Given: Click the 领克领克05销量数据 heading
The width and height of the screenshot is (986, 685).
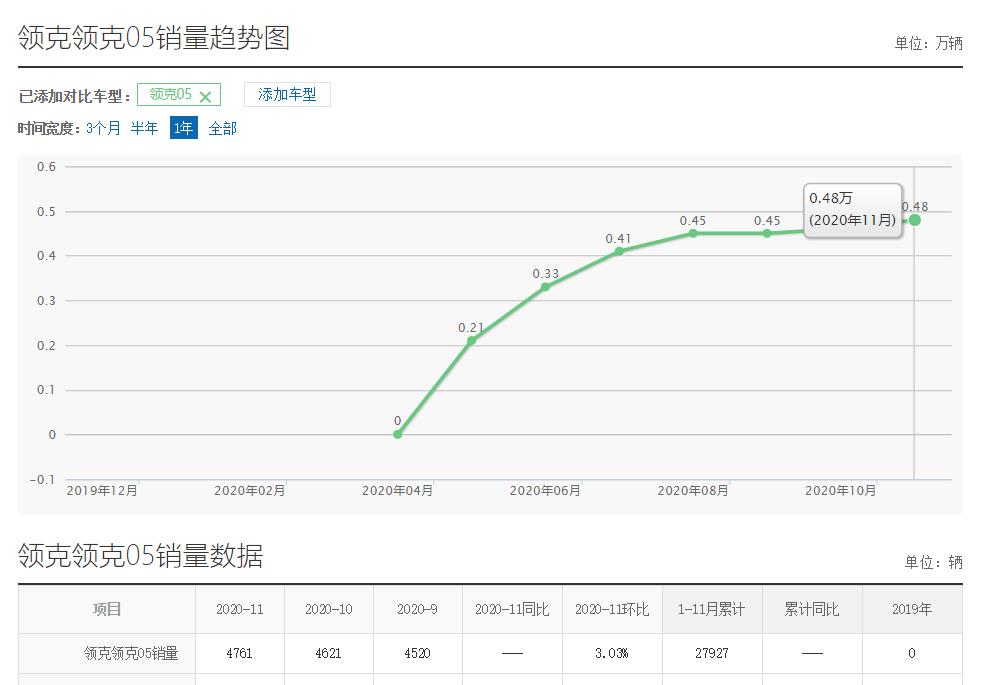Looking at the screenshot, I should (x=140, y=556).
